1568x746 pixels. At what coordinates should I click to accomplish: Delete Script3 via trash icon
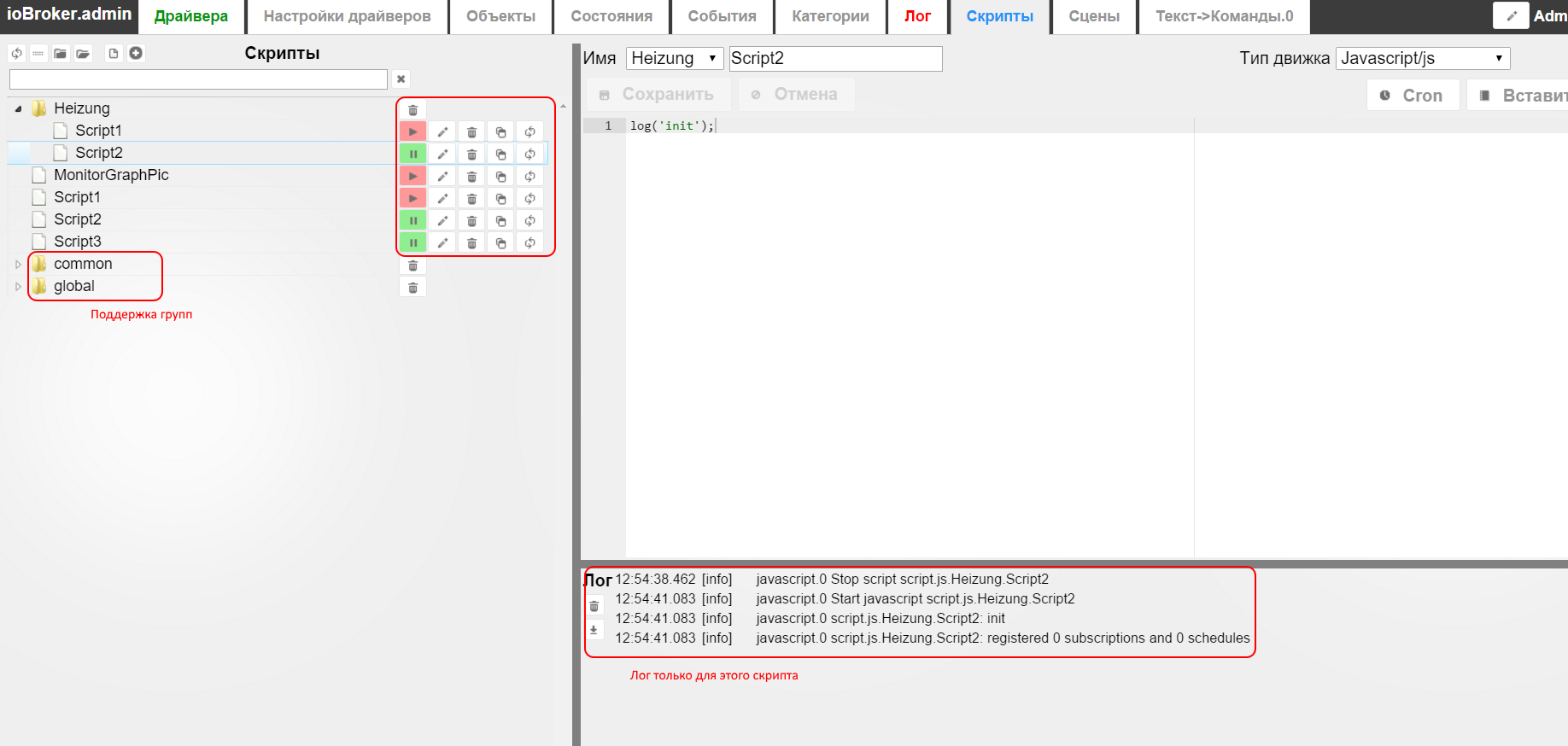click(x=471, y=243)
